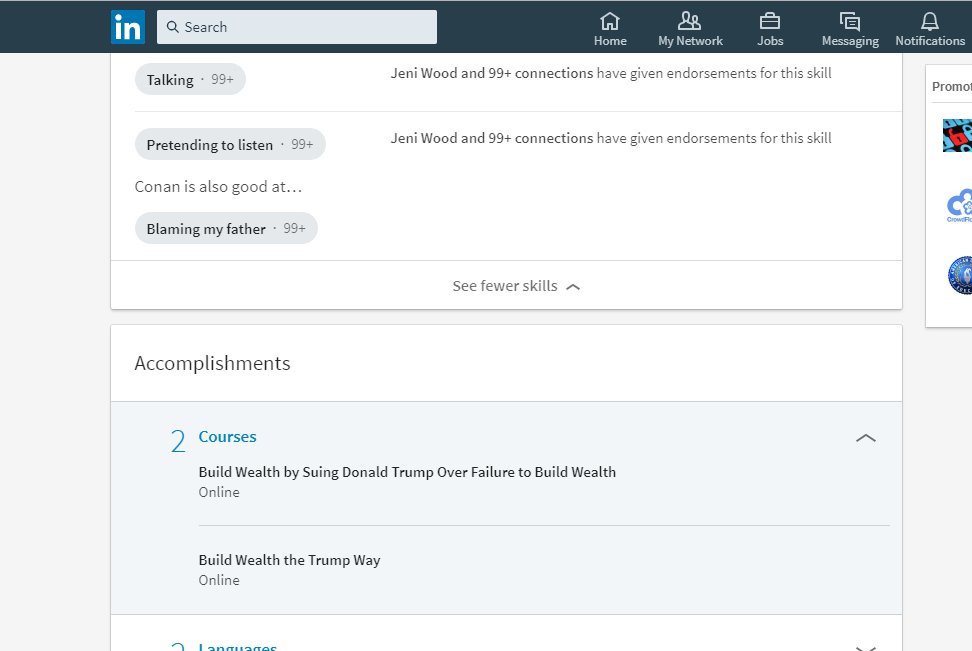
Task: Click the 2 count beside Courses
Action: 178,441
